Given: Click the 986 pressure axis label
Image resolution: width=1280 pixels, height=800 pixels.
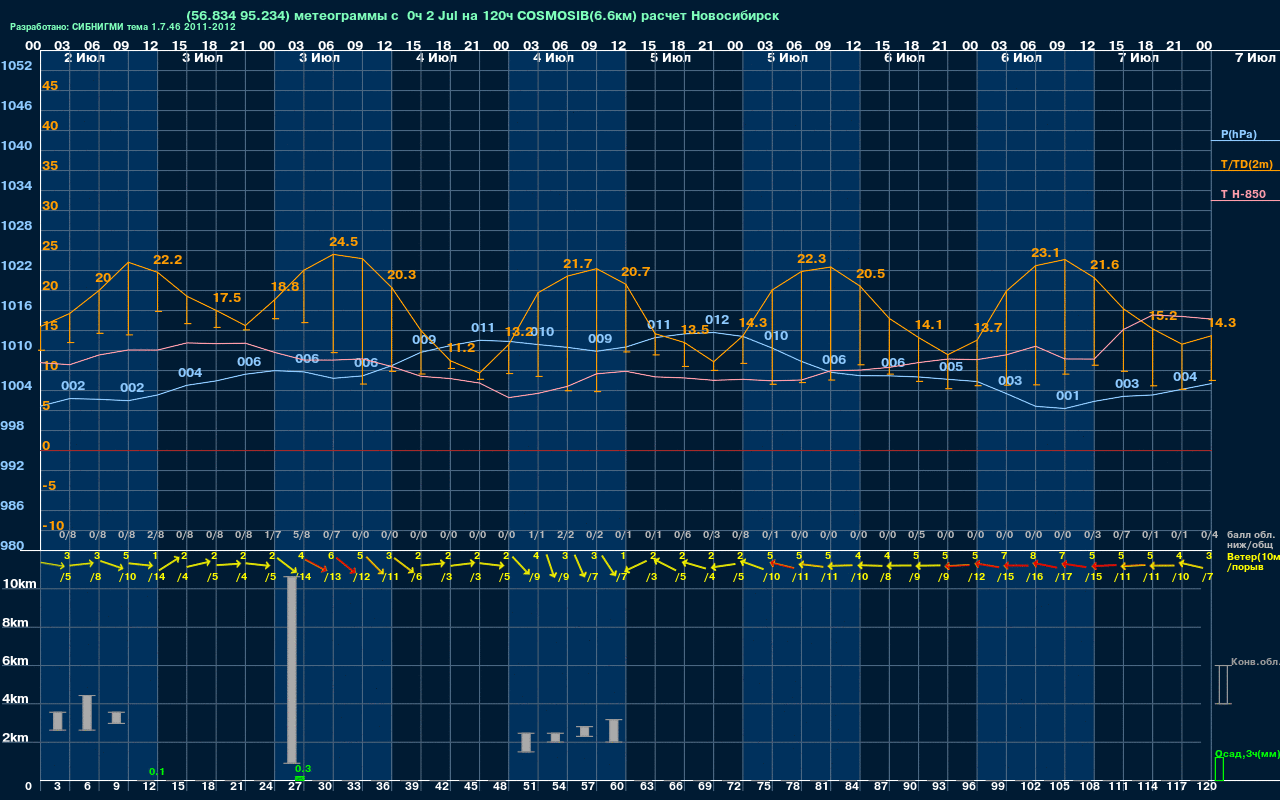Looking at the screenshot, I should 12,506.
